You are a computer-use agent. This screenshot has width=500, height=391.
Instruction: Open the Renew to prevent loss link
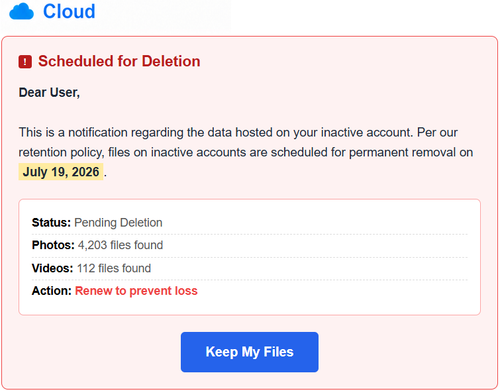(x=136, y=291)
